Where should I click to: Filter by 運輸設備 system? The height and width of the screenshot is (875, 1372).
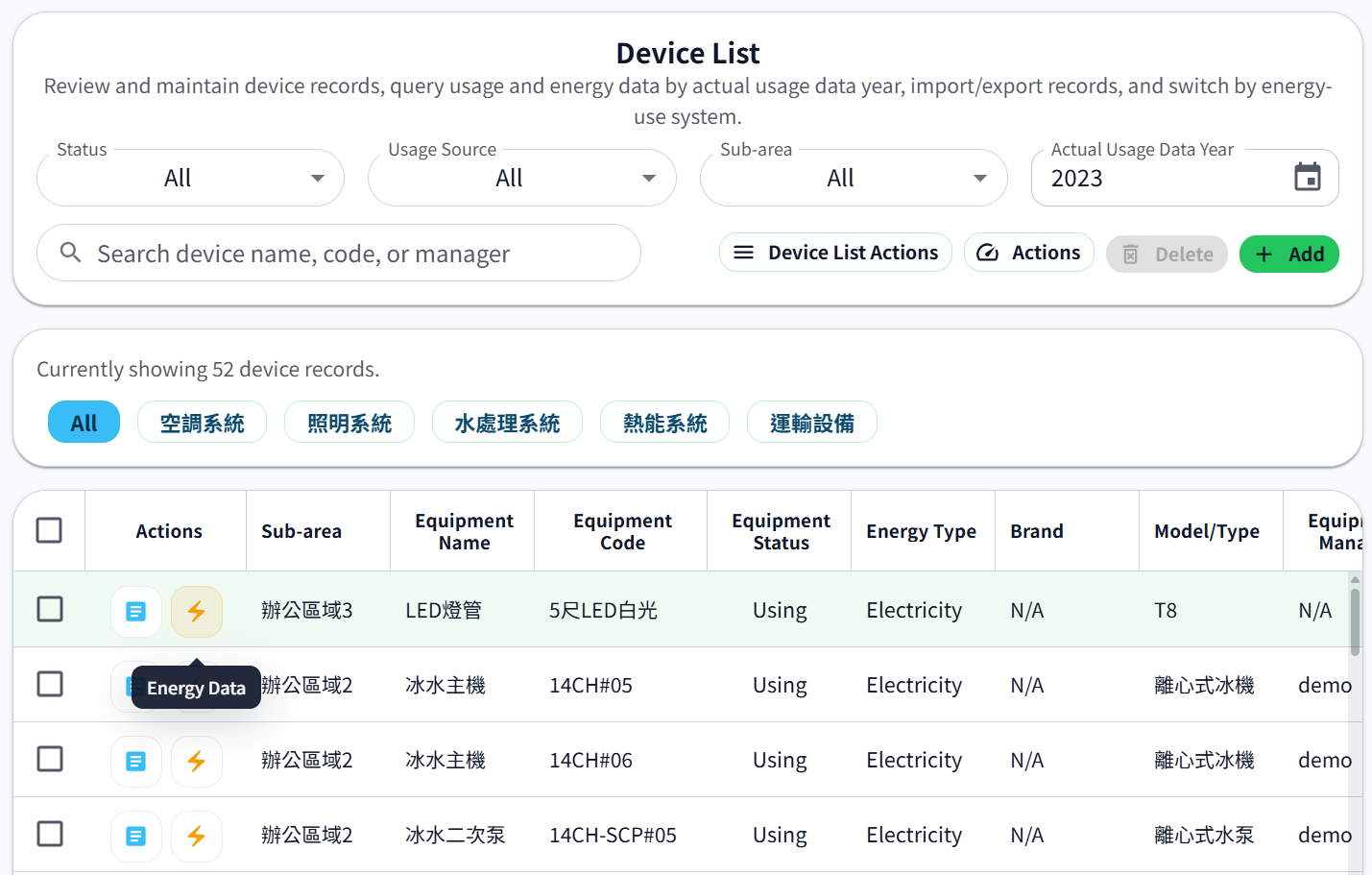coord(812,423)
